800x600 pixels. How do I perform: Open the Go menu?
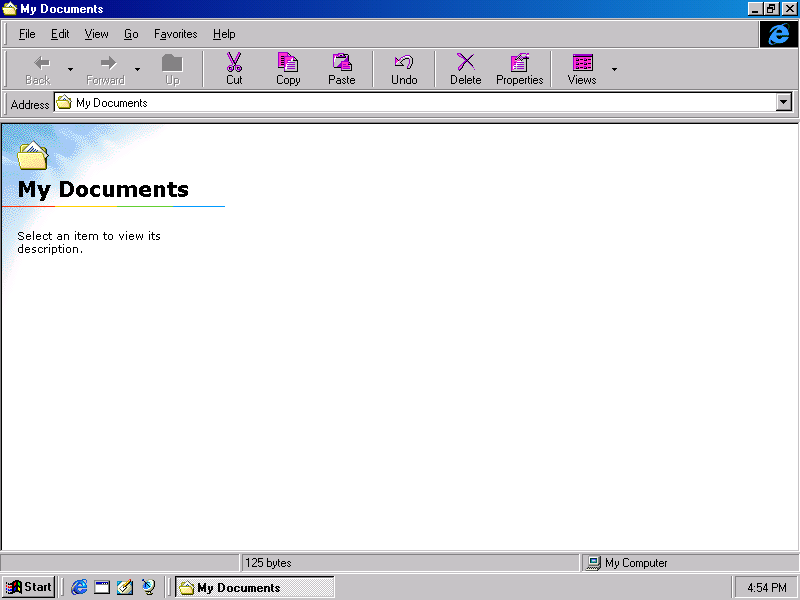click(x=131, y=34)
